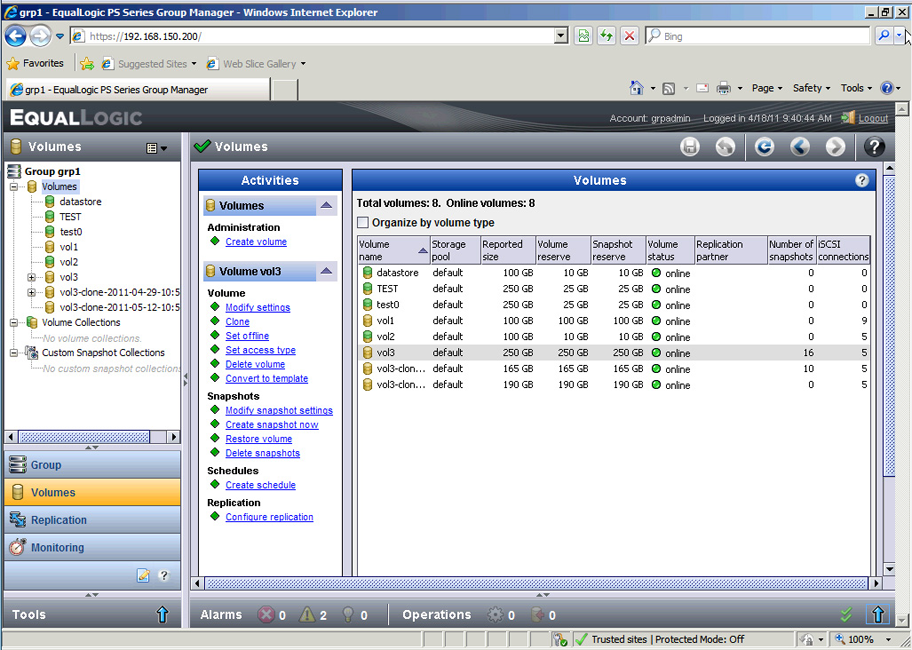Click the IE Refresh green arrows button
Viewport: 912px width, 650px height.
(x=606, y=36)
